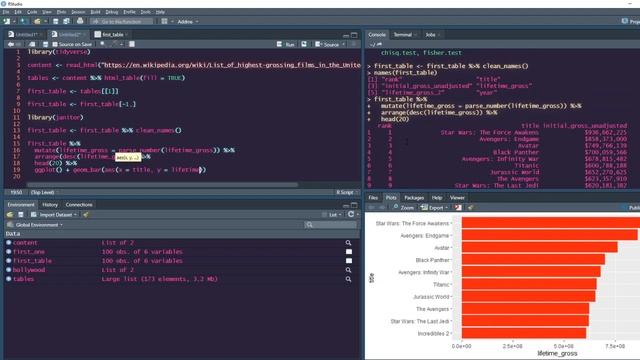Viewport: 640px width, 360px height.
Task: Click the editor back navigation arrow
Action: pos(11,44)
